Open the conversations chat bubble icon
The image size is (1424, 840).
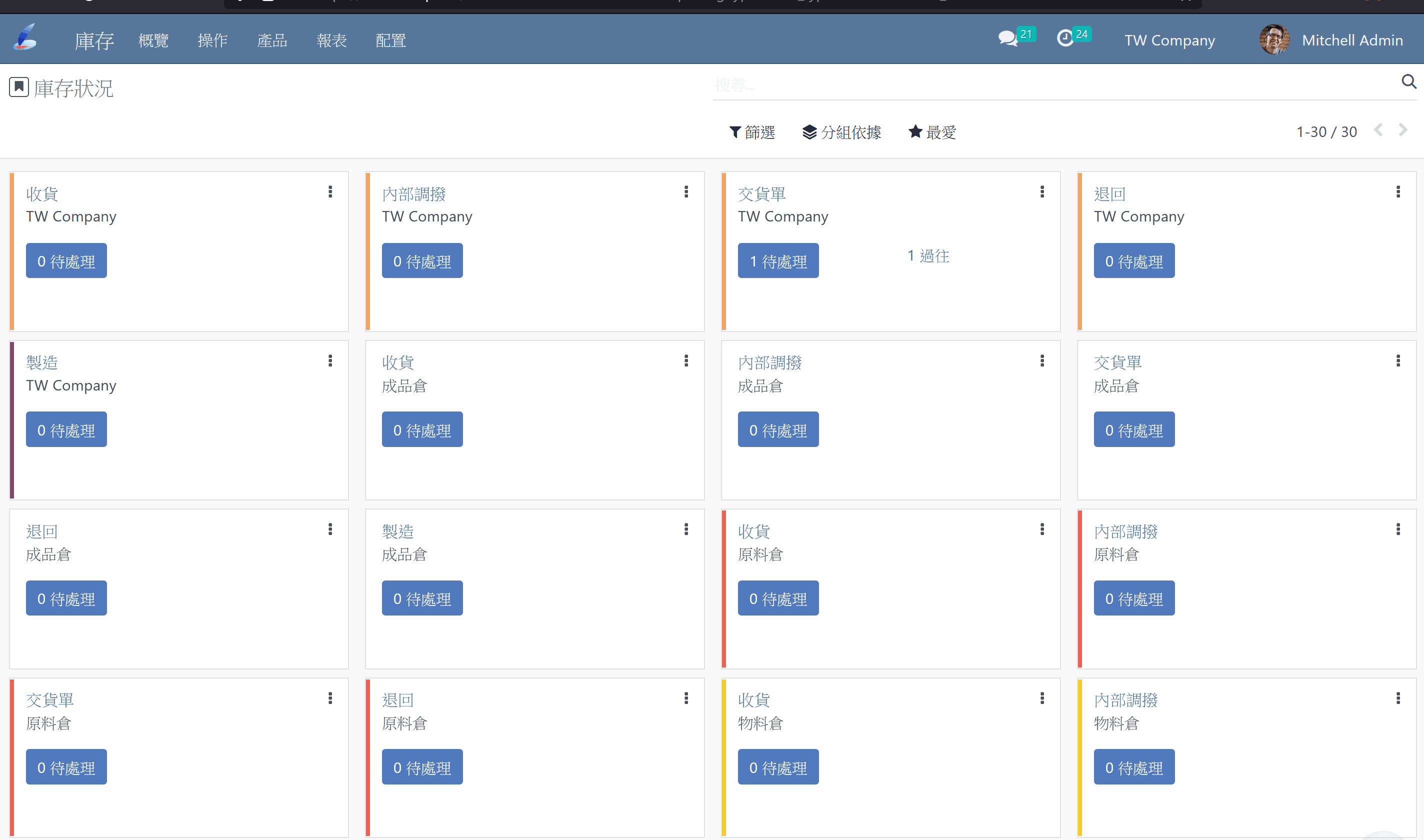(1008, 39)
